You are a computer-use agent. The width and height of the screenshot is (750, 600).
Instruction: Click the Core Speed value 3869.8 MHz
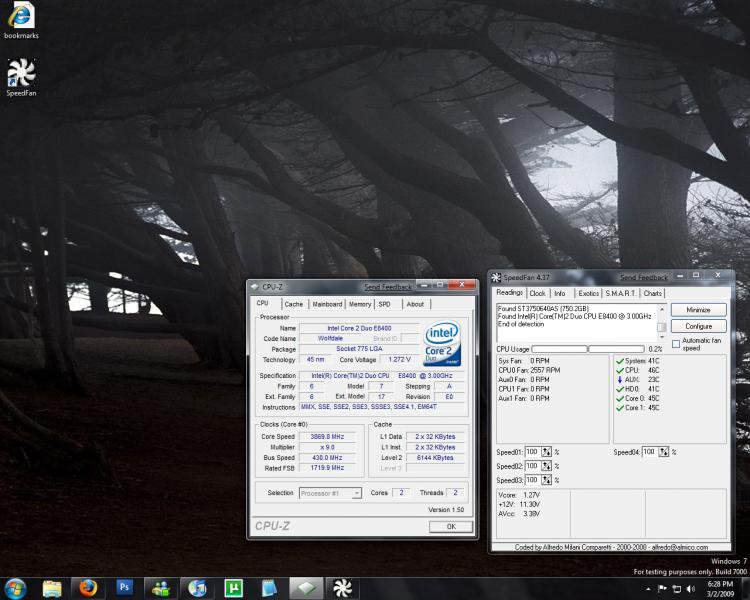(327, 436)
